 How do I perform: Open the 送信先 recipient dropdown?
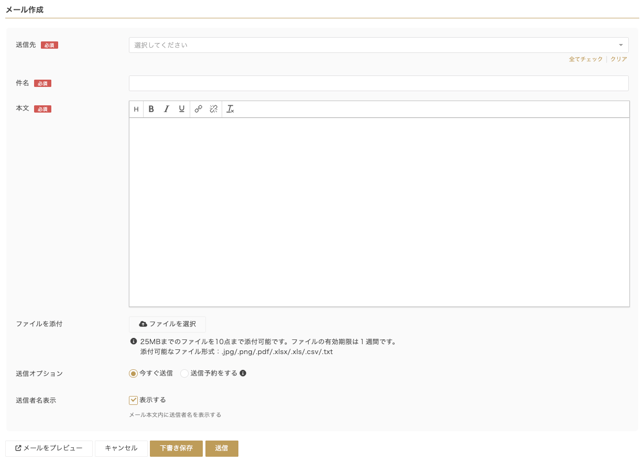(379, 45)
